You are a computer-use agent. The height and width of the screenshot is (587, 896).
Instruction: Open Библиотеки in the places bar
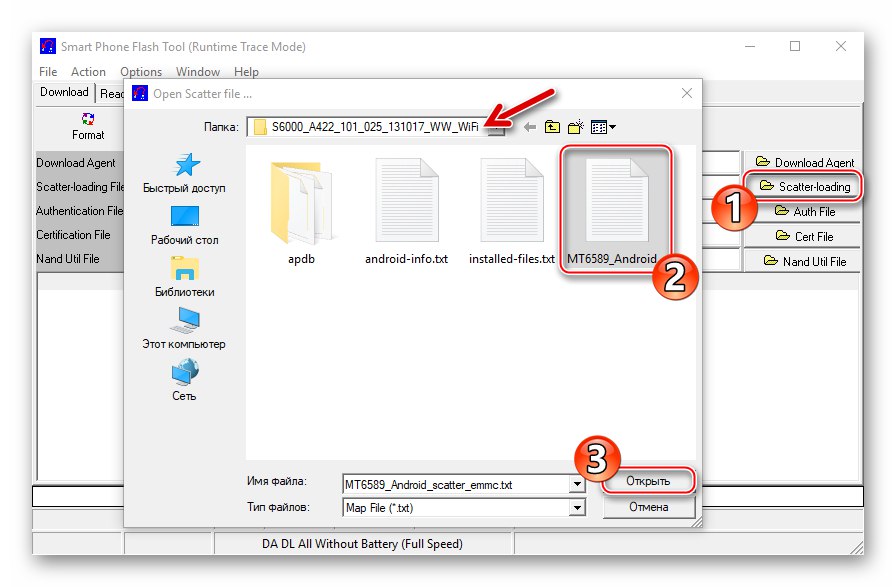click(x=184, y=277)
